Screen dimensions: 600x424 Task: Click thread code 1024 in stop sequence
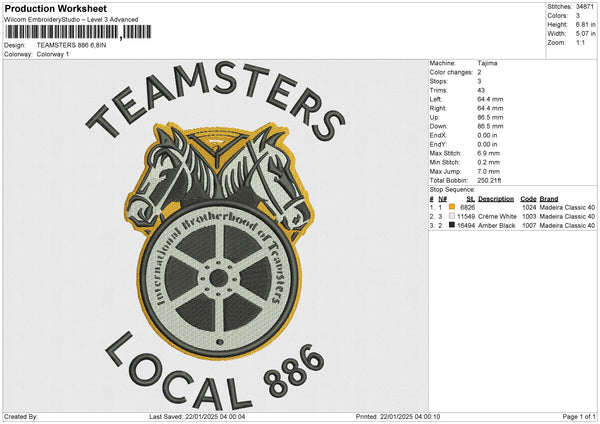click(x=528, y=207)
